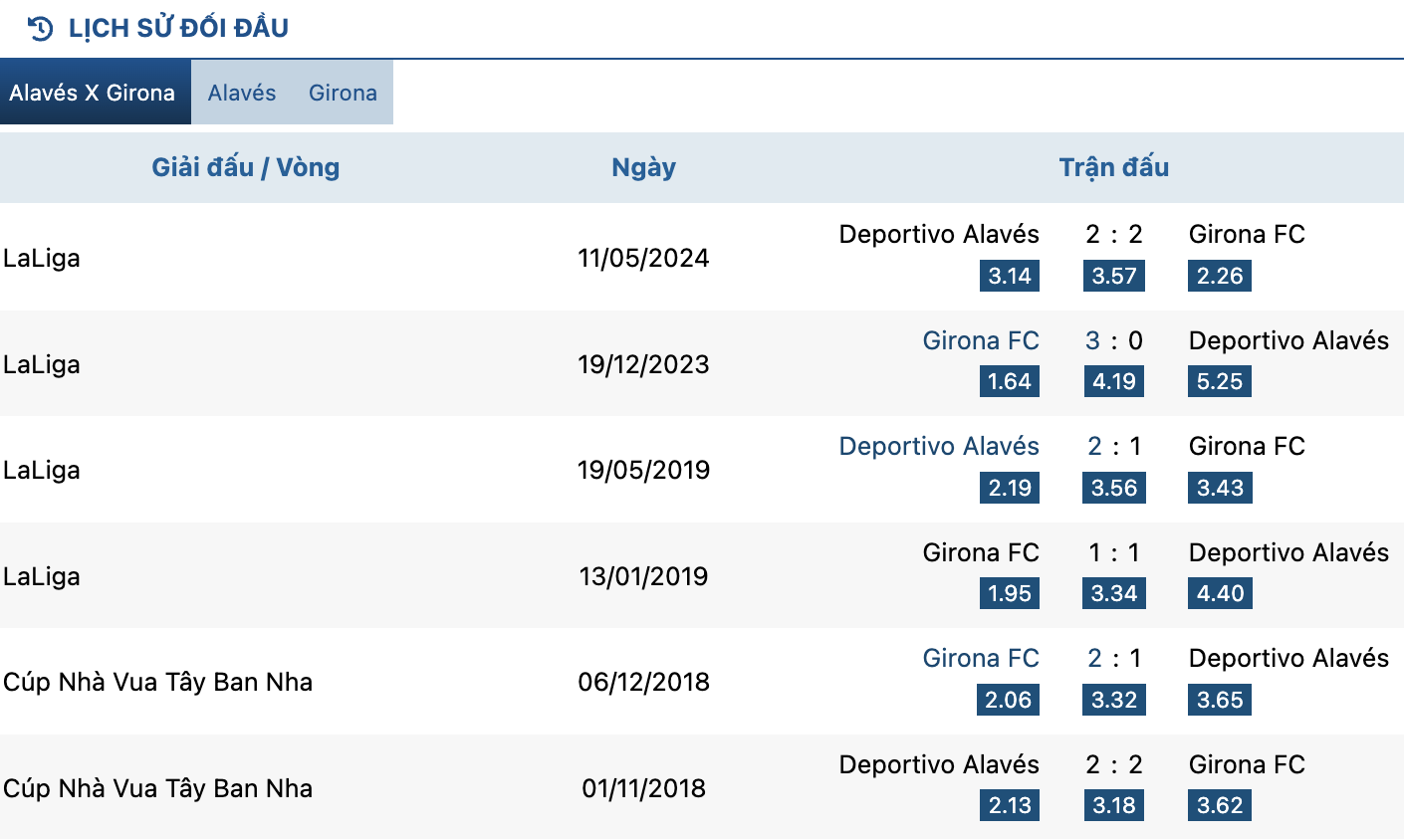Click the 1 : 1 score
Image resolution: width=1404 pixels, height=840 pixels.
point(1114,552)
